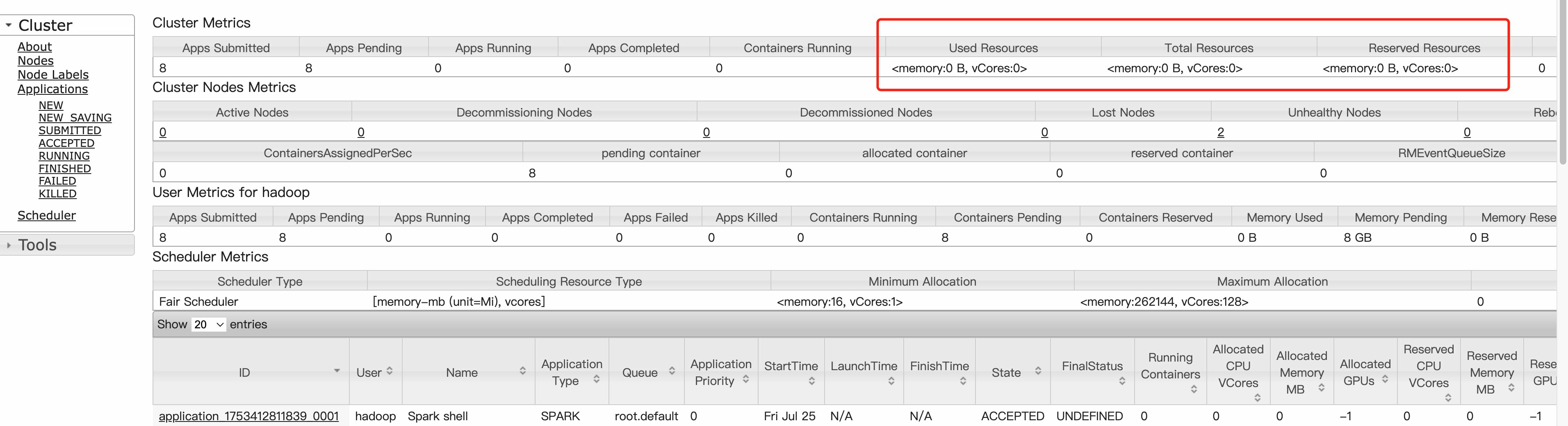Select the Reserved Resources memory value
Screen dimensions: 1568x426
click(1390, 68)
